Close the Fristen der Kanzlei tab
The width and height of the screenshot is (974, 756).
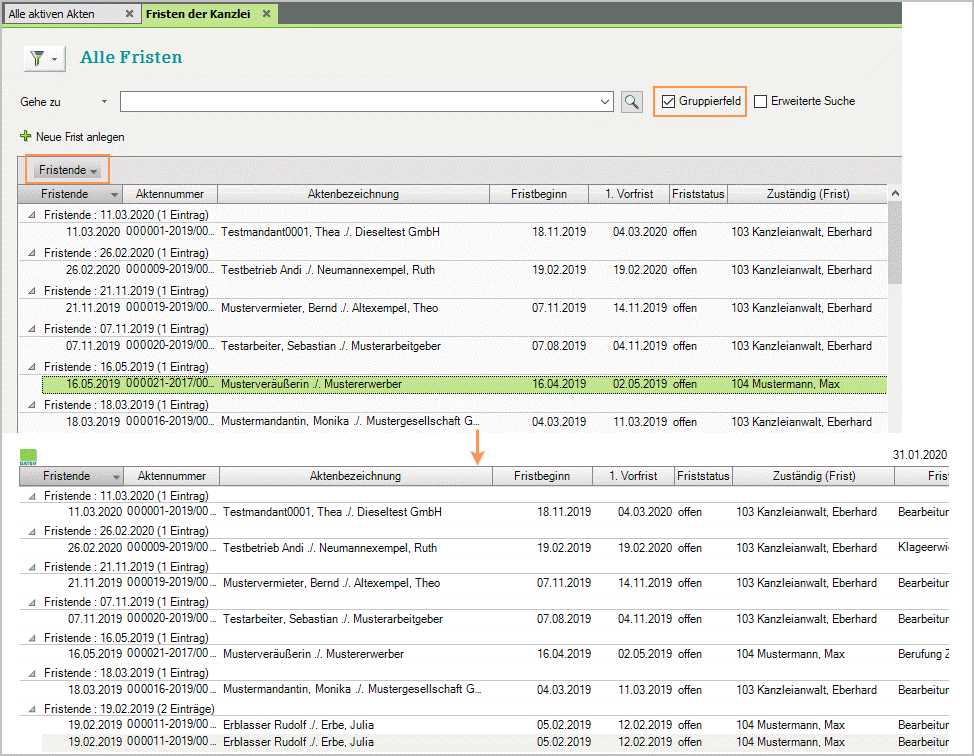tap(266, 14)
